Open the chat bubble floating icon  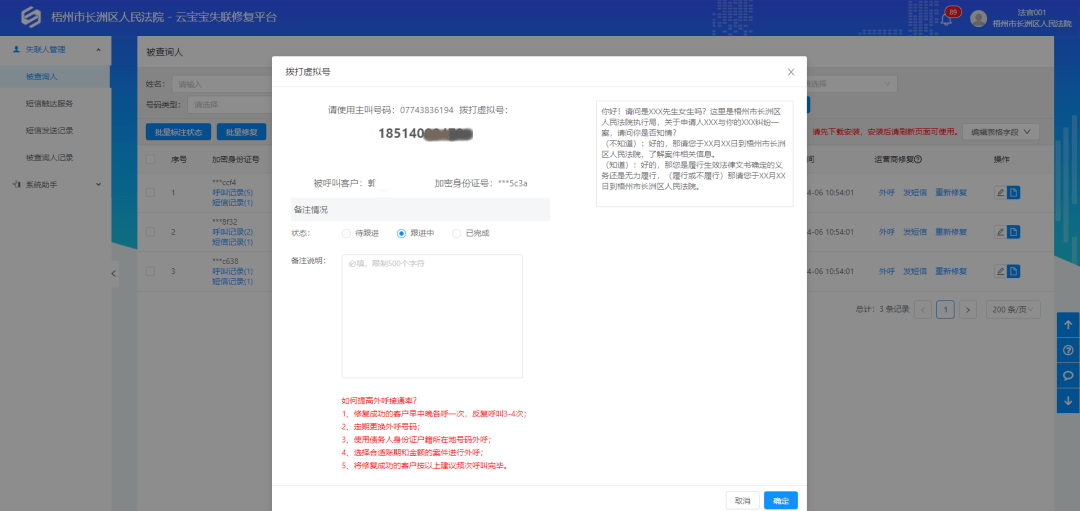(x=1068, y=376)
